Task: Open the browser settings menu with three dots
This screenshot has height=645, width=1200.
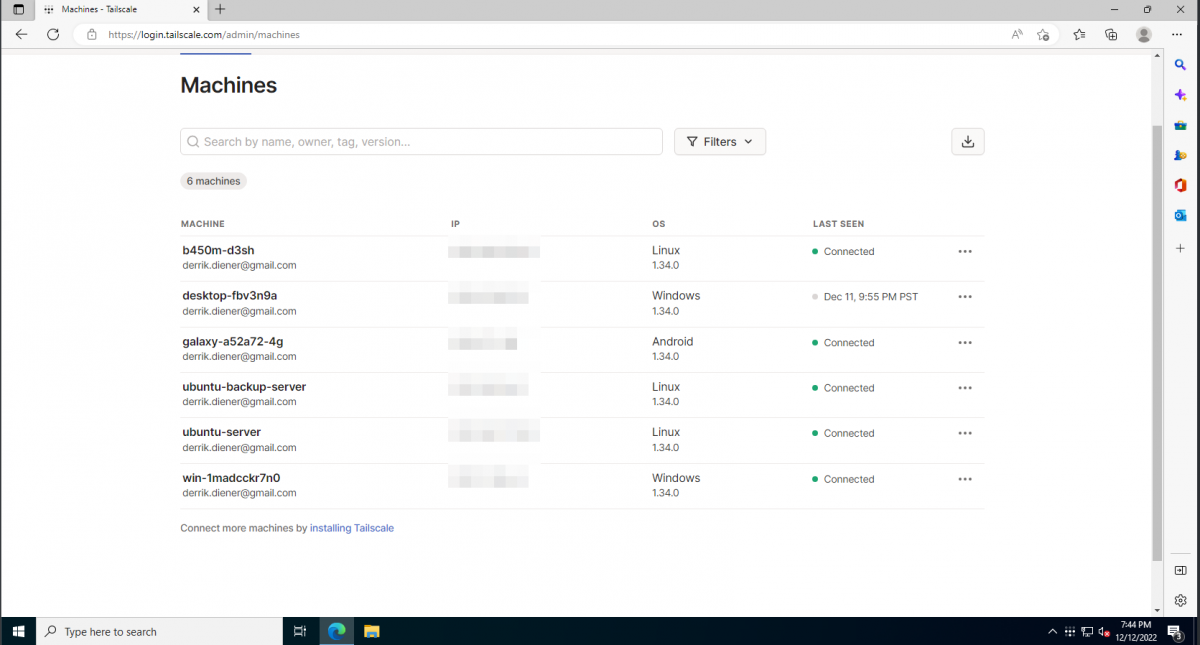Action: click(x=1176, y=34)
